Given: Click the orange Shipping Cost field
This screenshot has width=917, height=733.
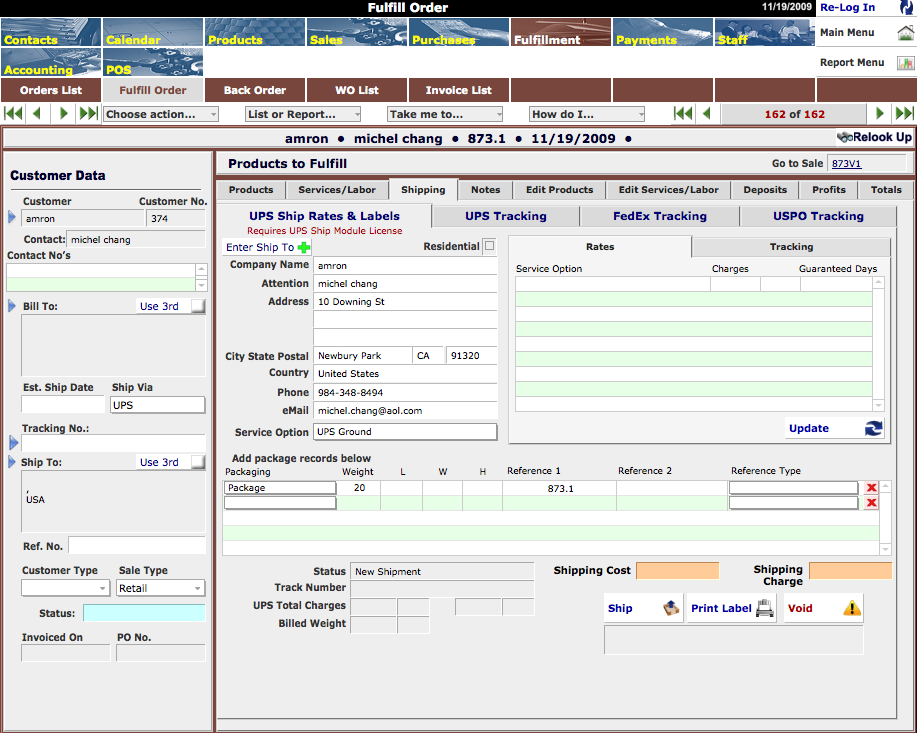Looking at the screenshot, I should [677, 571].
